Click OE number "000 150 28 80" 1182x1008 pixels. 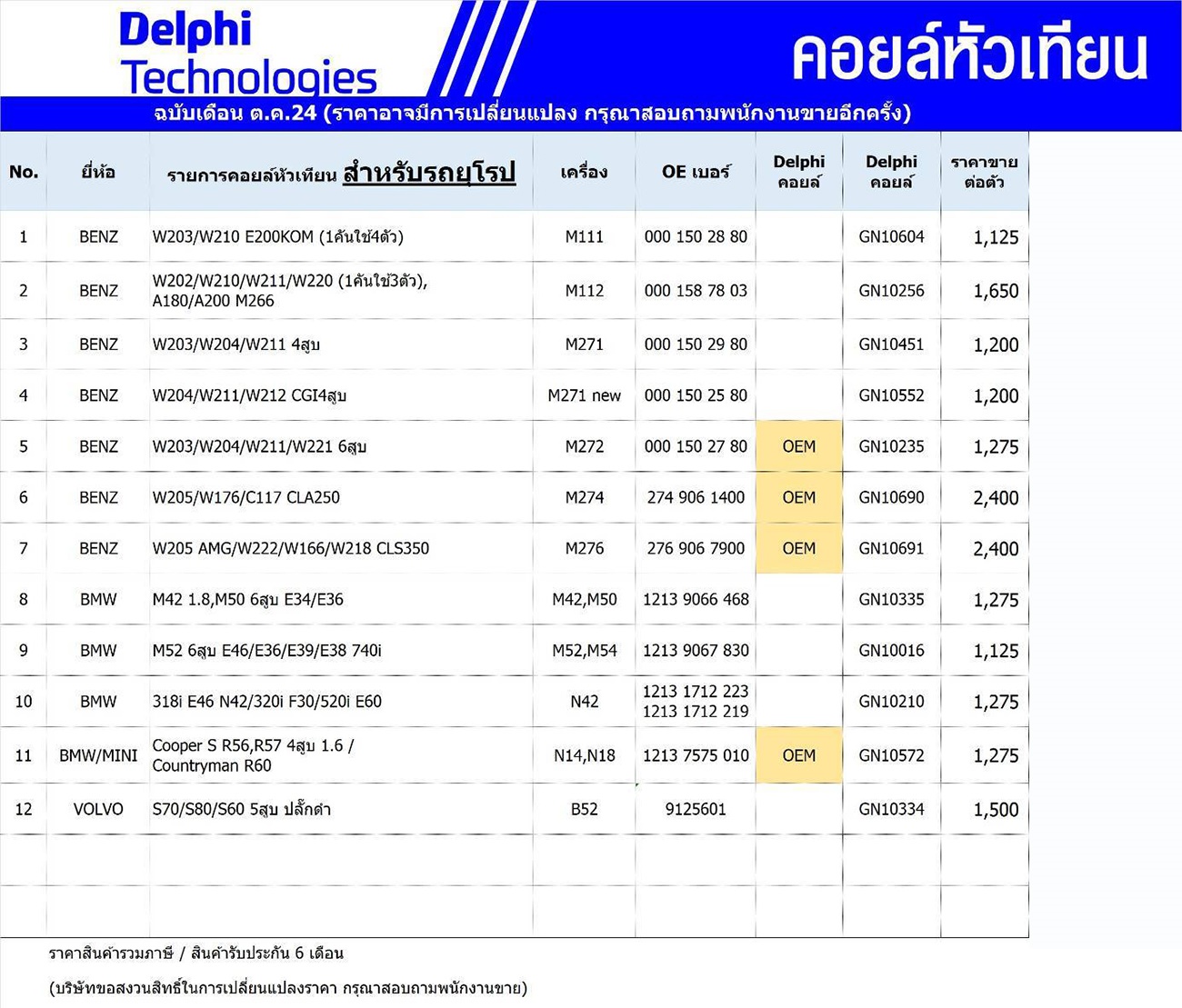696,237
